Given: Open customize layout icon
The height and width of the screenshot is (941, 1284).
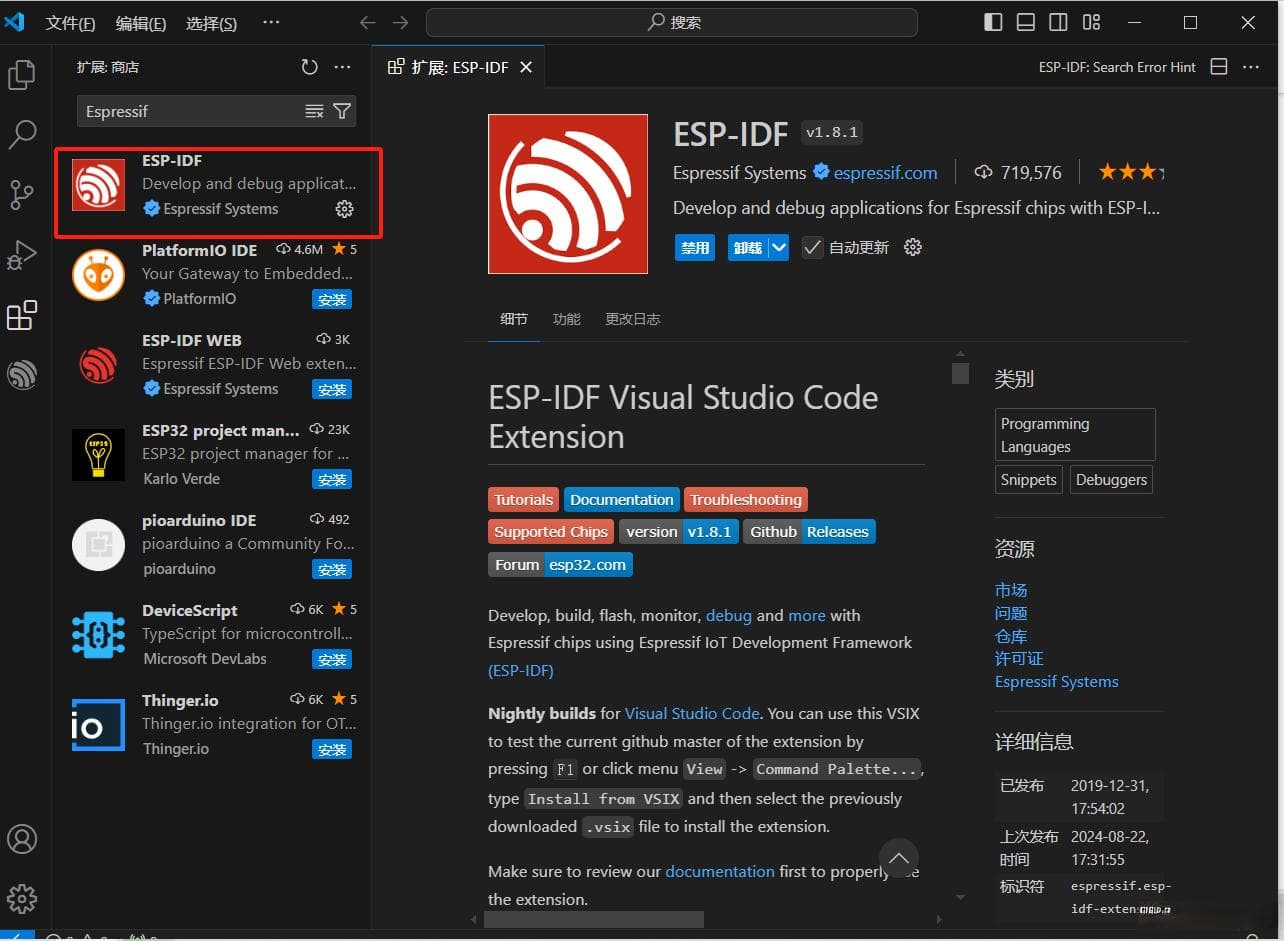Looking at the screenshot, I should point(1091,22).
